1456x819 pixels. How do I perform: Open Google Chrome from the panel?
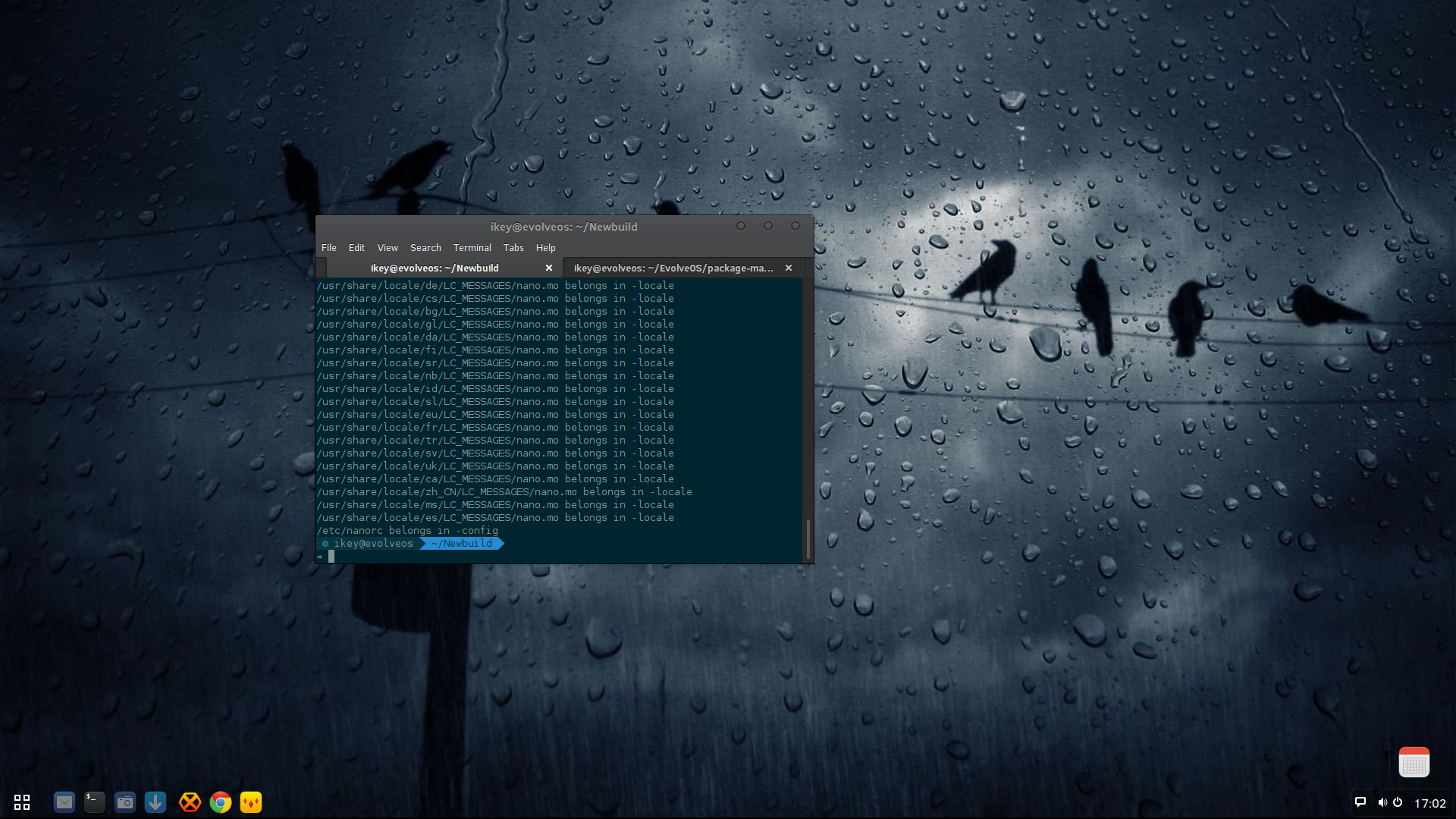point(221,802)
